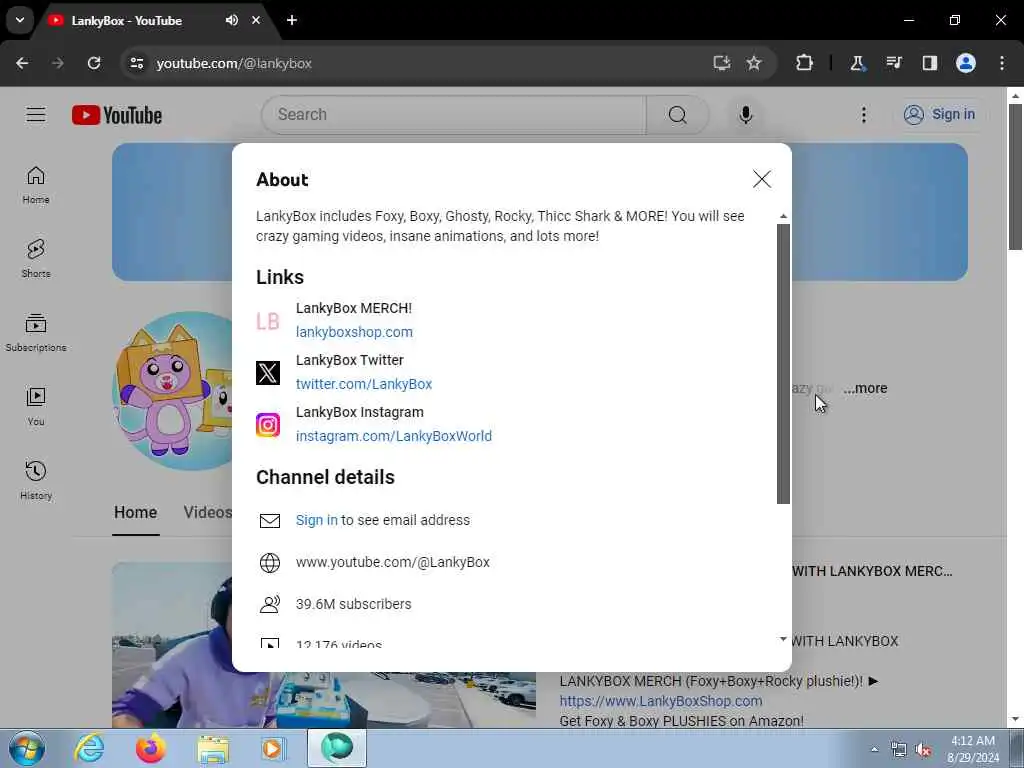Open the clock showing 4:12 AM
Image resolution: width=1024 pixels, height=768 pixels.
[x=973, y=749]
